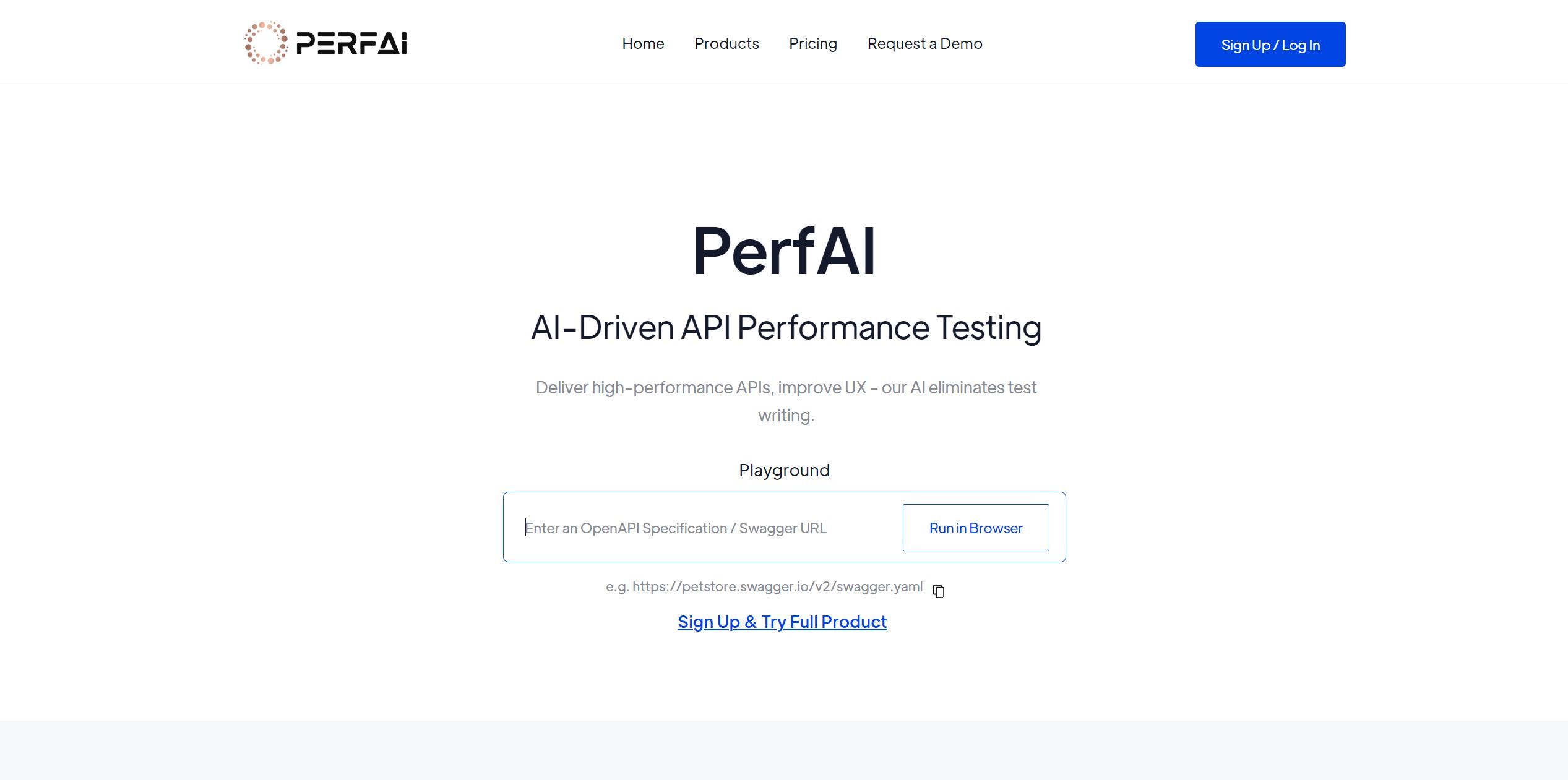
Task: Navigate to the Pricing page
Action: pyautogui.click(x=812, y=43)
